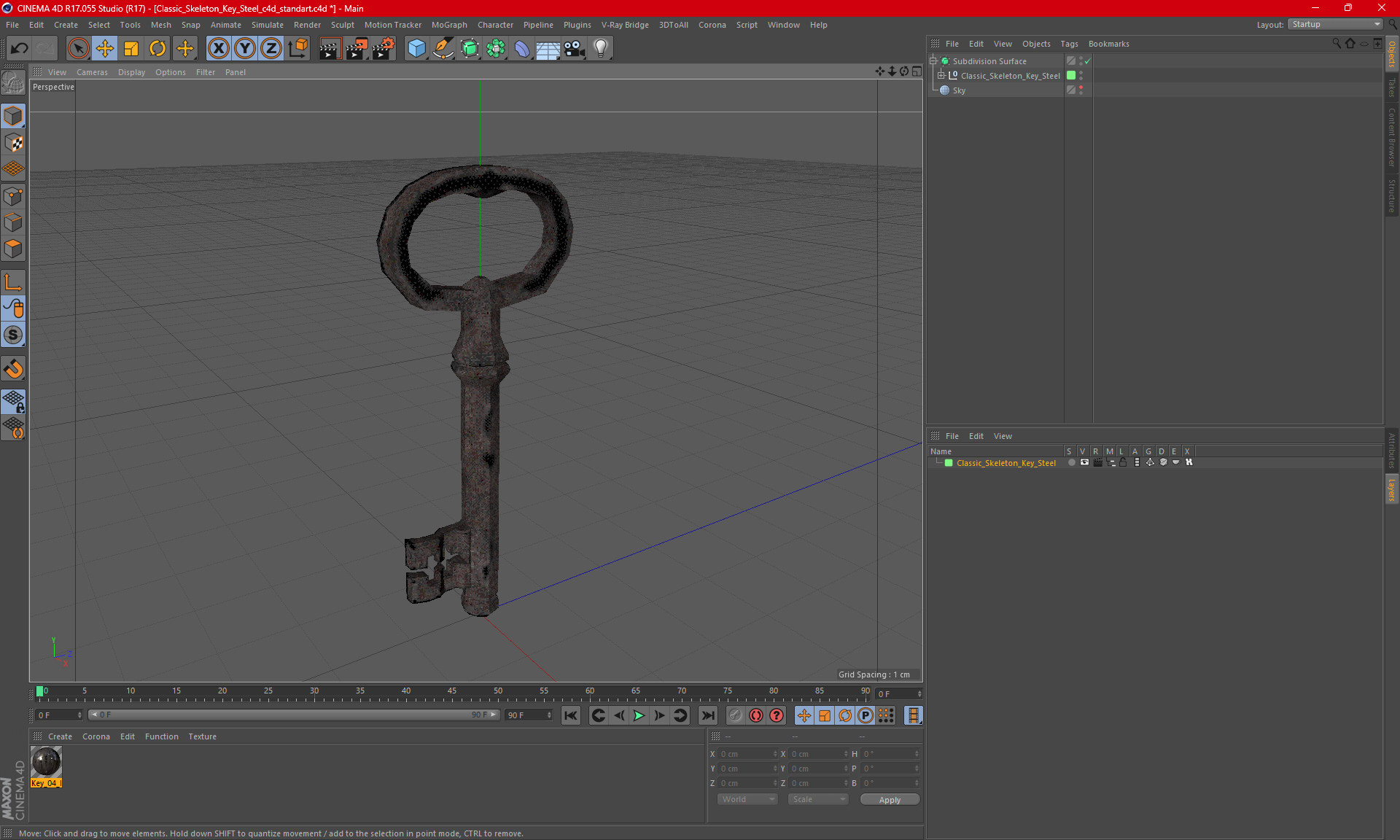Click the timeline preview range slider

[294, 715]
